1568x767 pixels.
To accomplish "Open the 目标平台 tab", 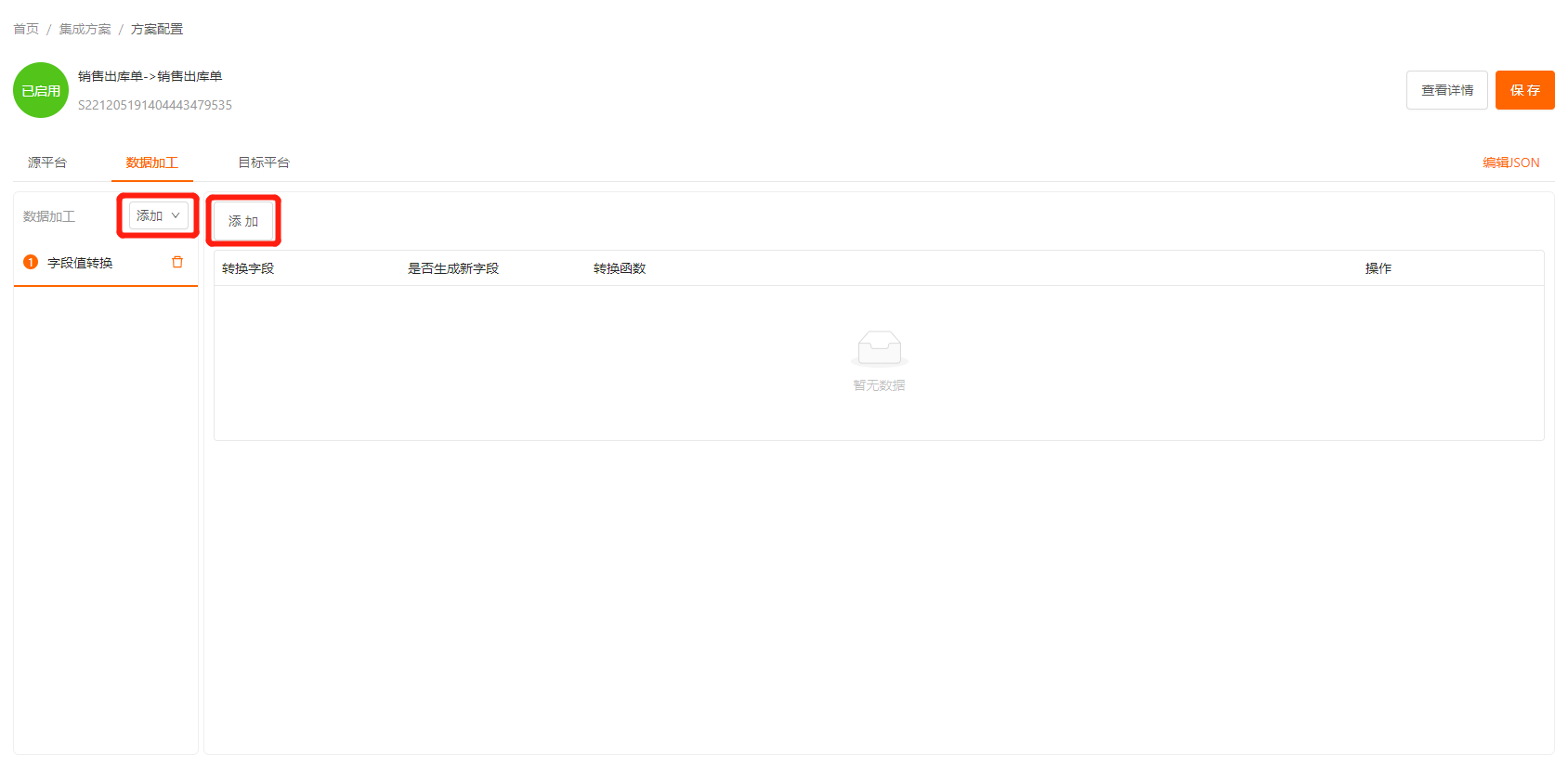I will pos(264,162).
